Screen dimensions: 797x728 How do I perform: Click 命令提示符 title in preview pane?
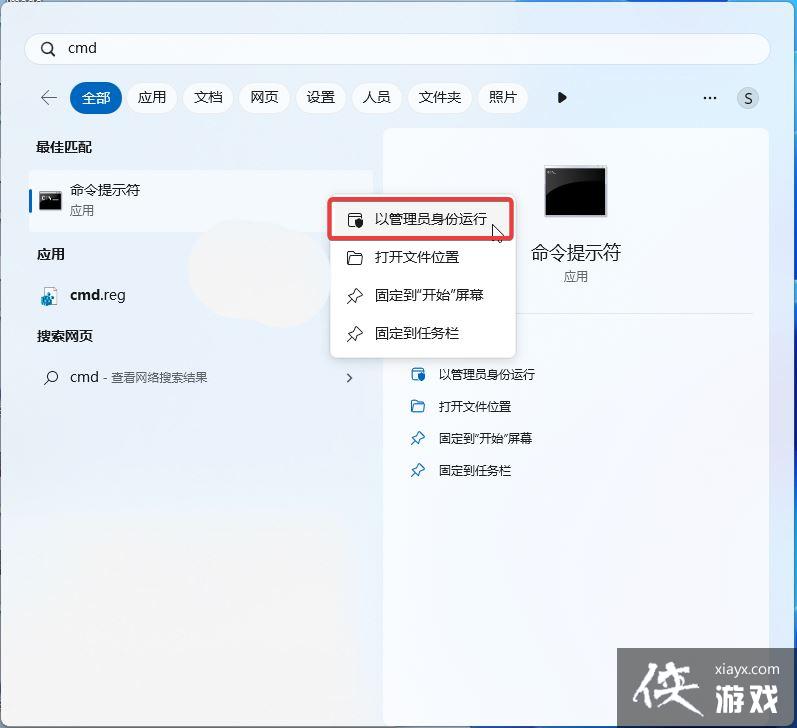click(x=576, y=253)
